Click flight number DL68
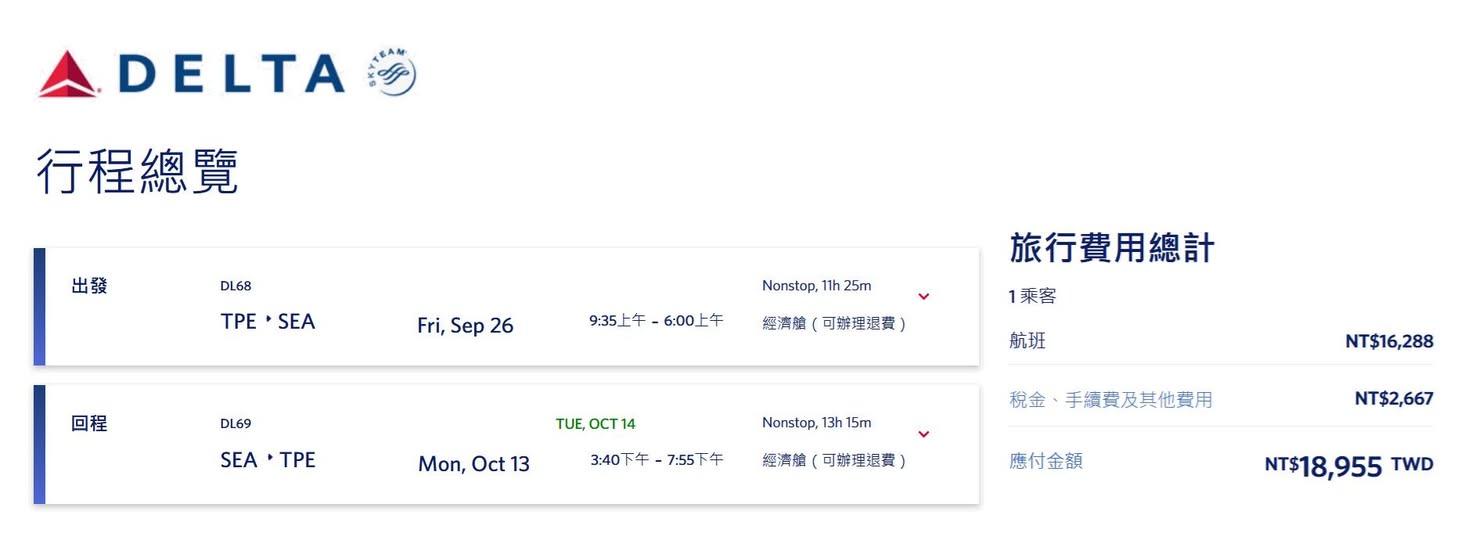1464x540 pixels. [x=236, y=286]
